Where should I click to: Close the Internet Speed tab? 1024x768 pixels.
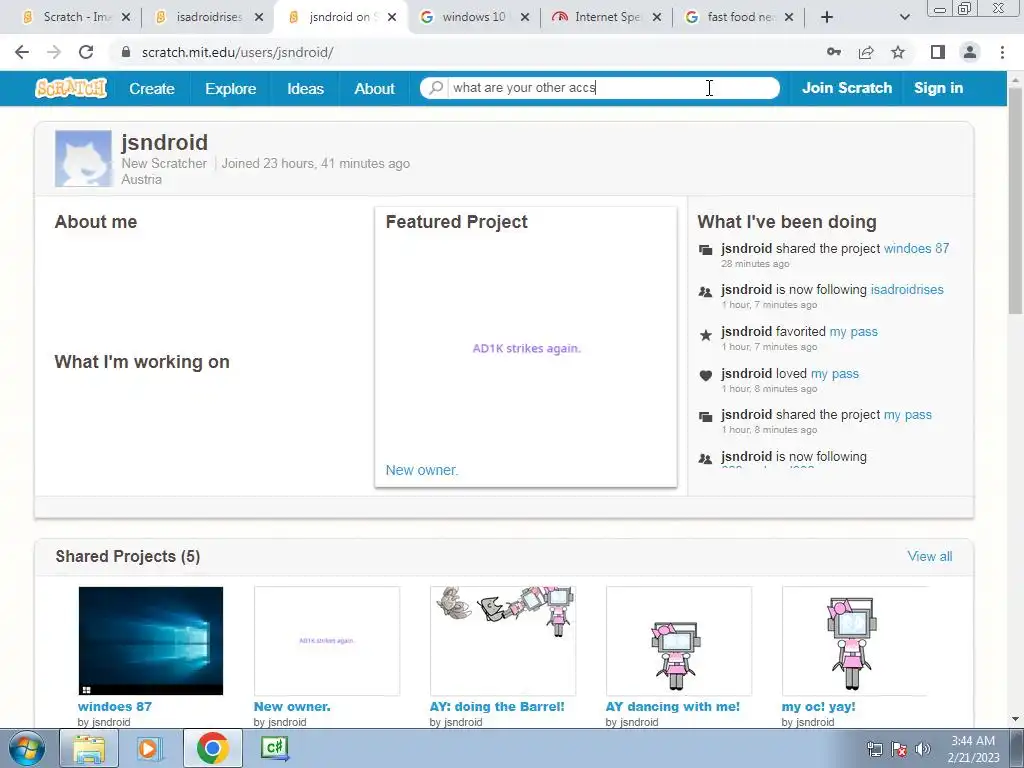point(657,17)
